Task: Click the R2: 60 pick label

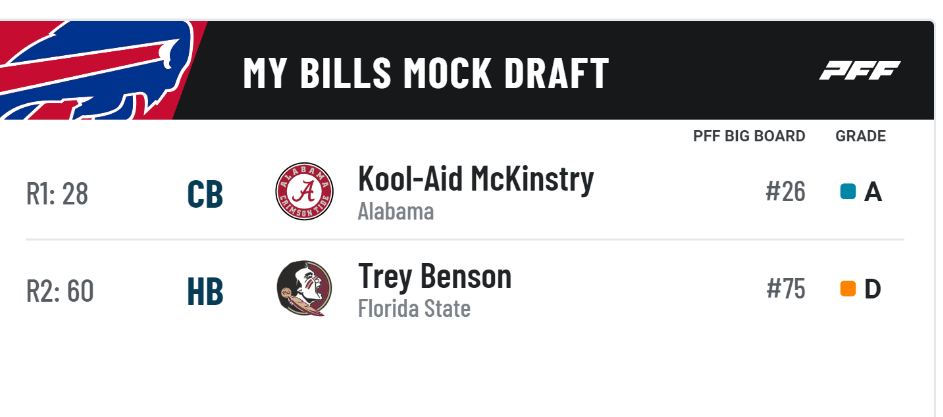Action: [60, 291]
